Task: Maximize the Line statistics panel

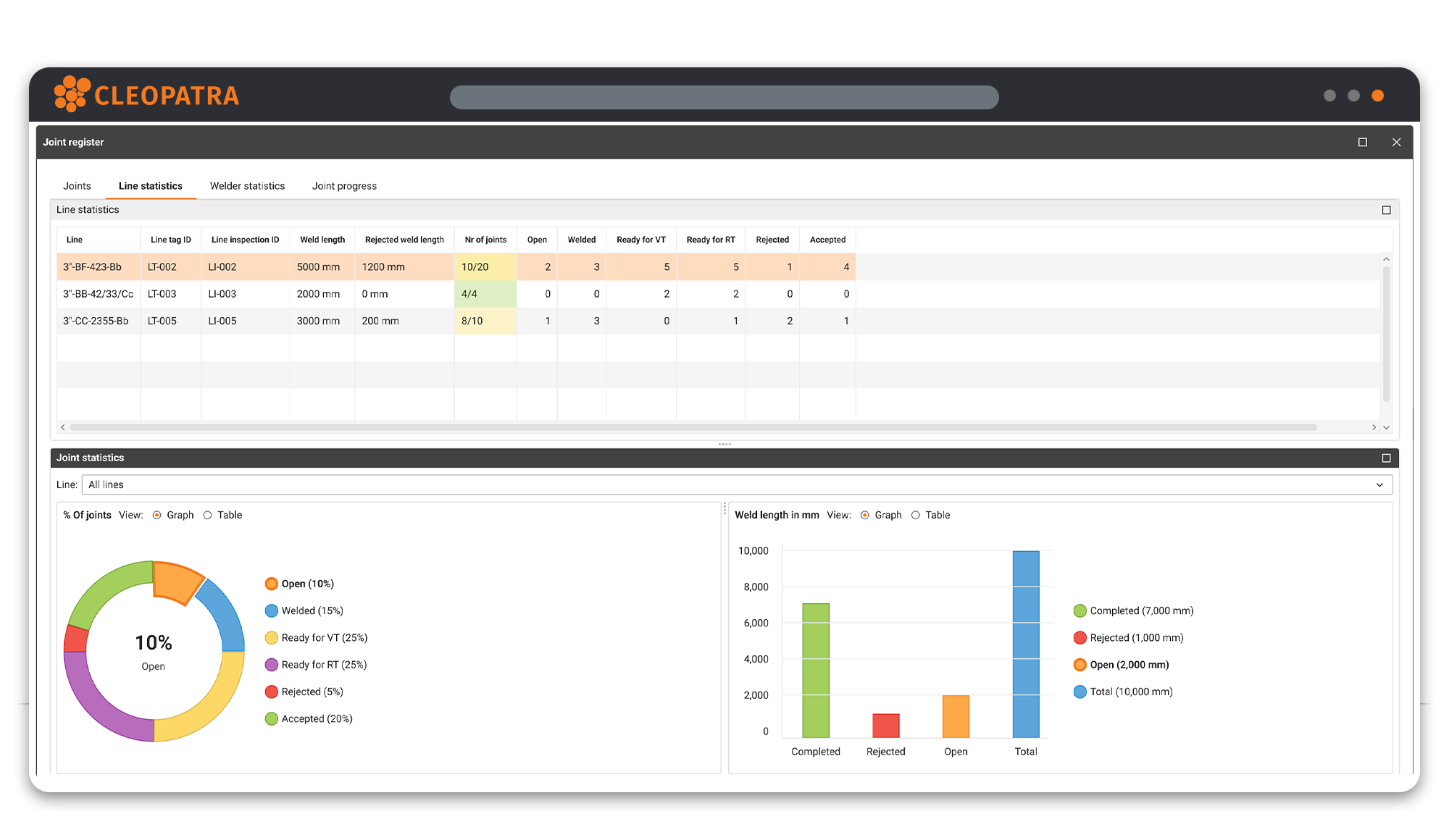Action: pyautogui.click(x=1386, y=210)
